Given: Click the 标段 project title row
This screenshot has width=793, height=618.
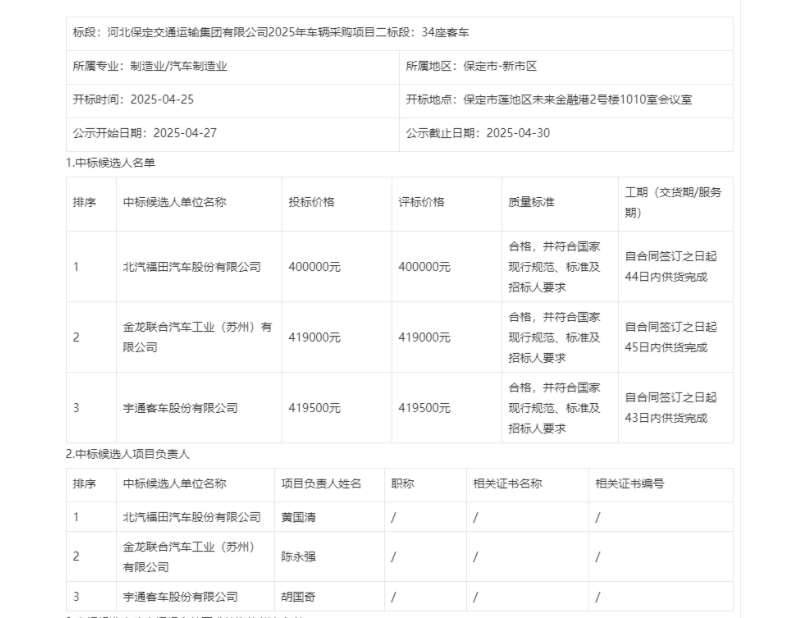Looking at the screenshot, I should [x=270, y=32].
